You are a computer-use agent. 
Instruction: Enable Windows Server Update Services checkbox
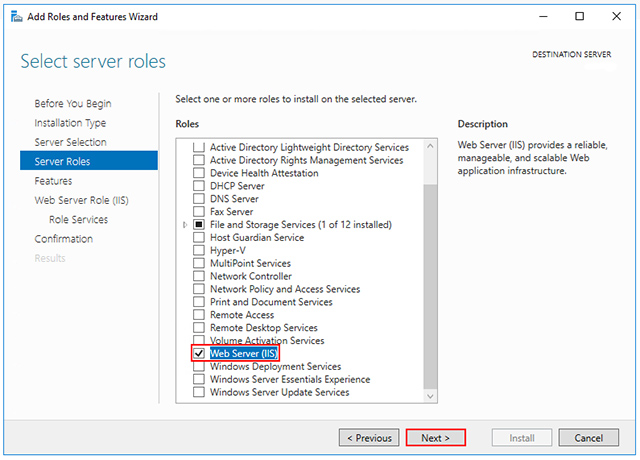[199, 392]
